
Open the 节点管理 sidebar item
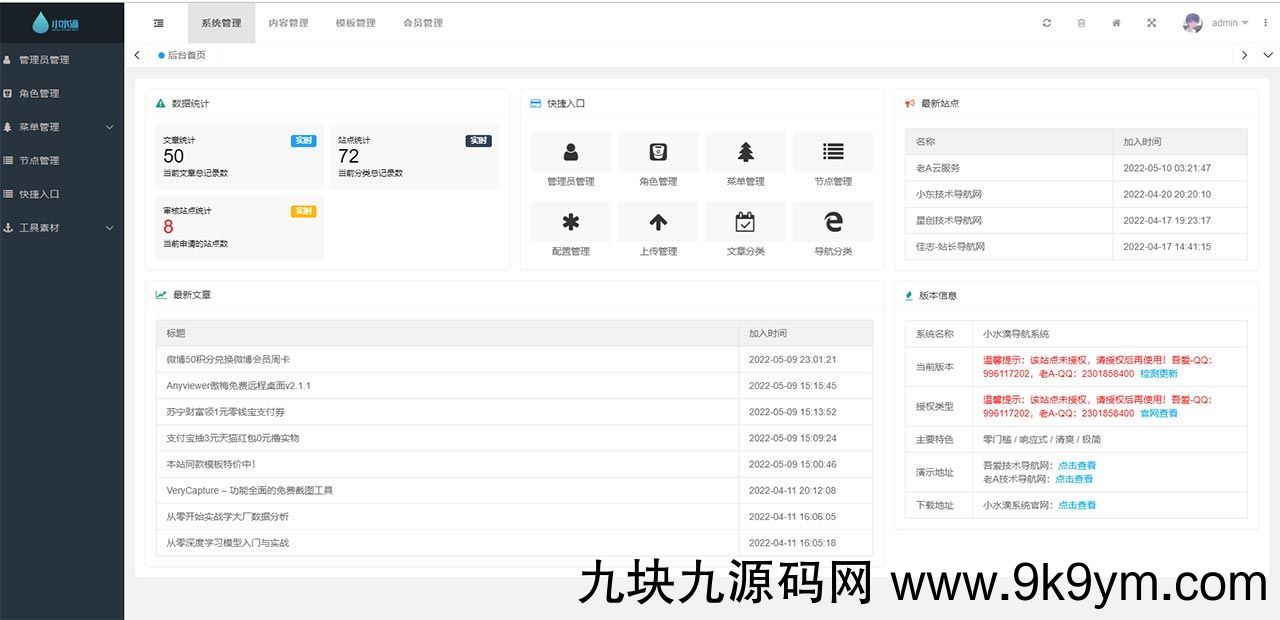tap(39, 161)
